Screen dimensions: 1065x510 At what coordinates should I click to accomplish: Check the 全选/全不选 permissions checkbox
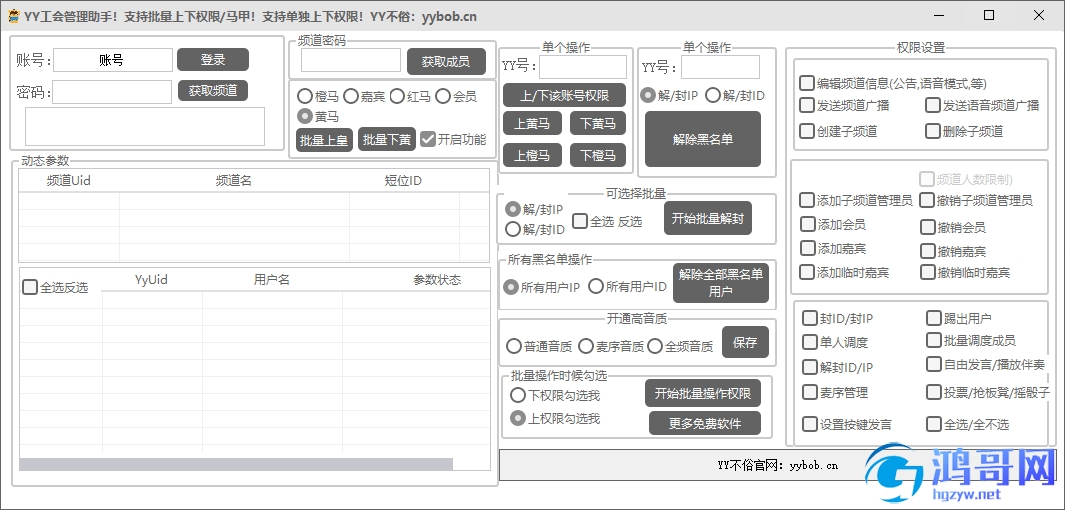933,424
